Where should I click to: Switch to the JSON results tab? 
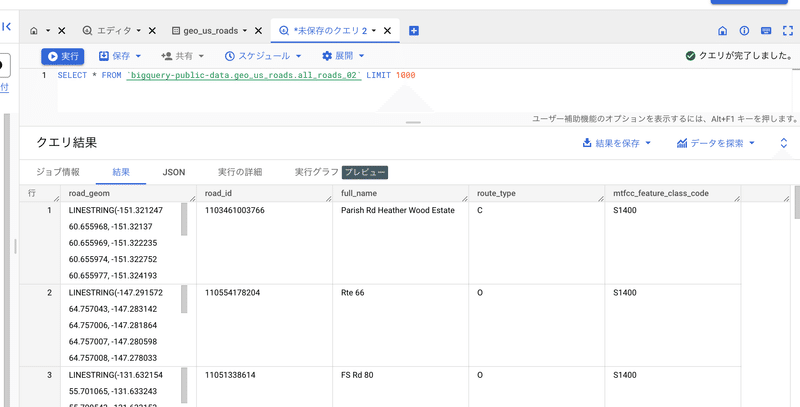[174, 172]
